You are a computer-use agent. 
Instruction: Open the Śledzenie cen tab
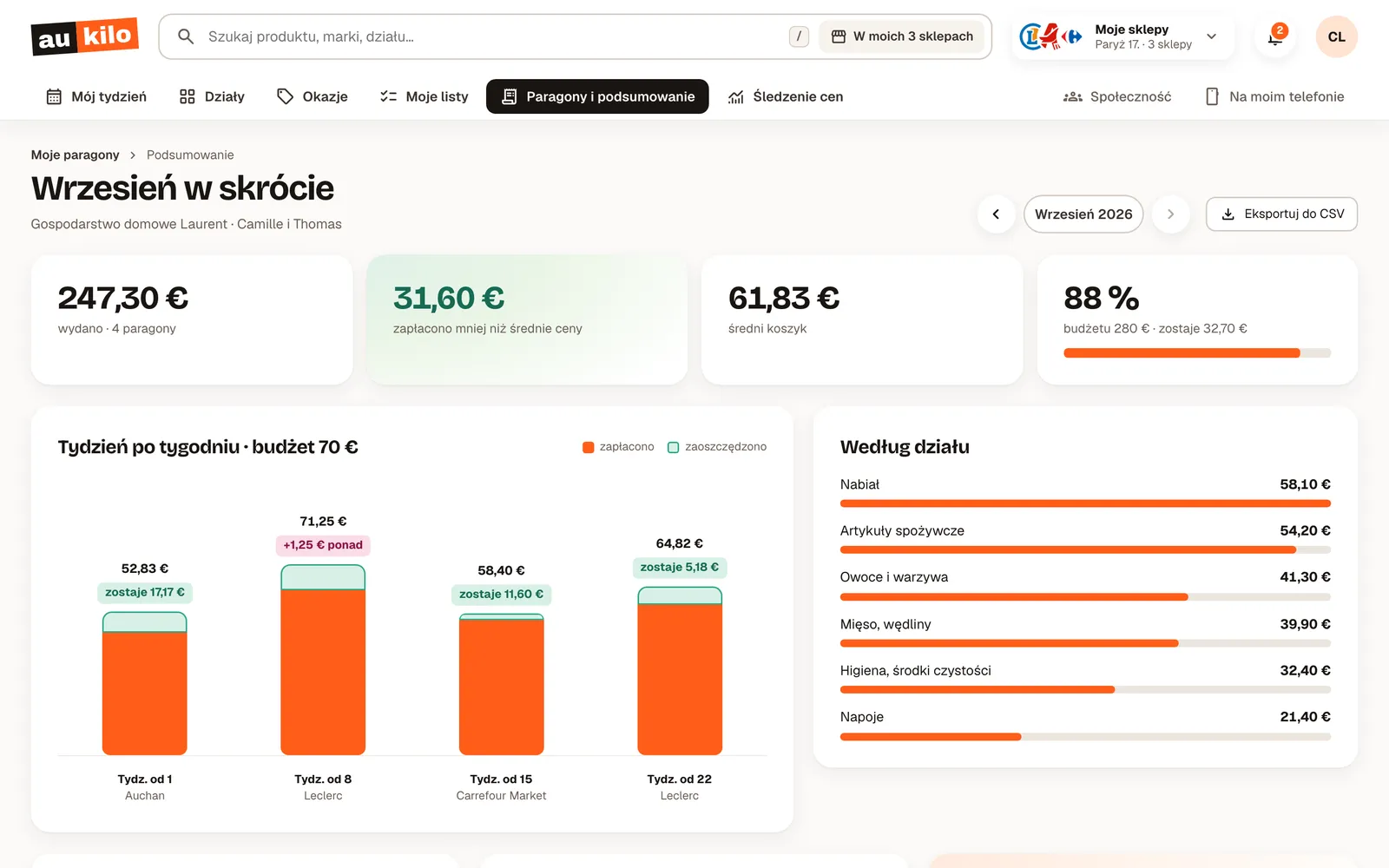pyautogui.click(x=786, y=96)
